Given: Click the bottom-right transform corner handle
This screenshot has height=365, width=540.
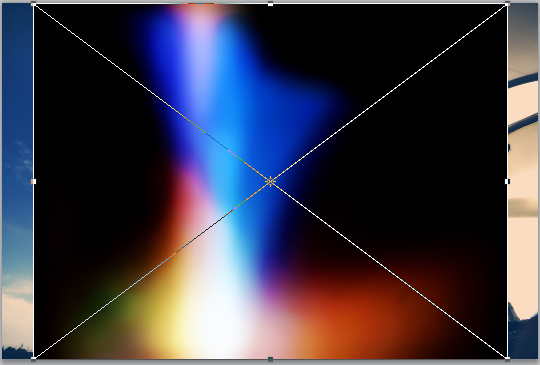Looking at the screenshot, I should (507, 359).
